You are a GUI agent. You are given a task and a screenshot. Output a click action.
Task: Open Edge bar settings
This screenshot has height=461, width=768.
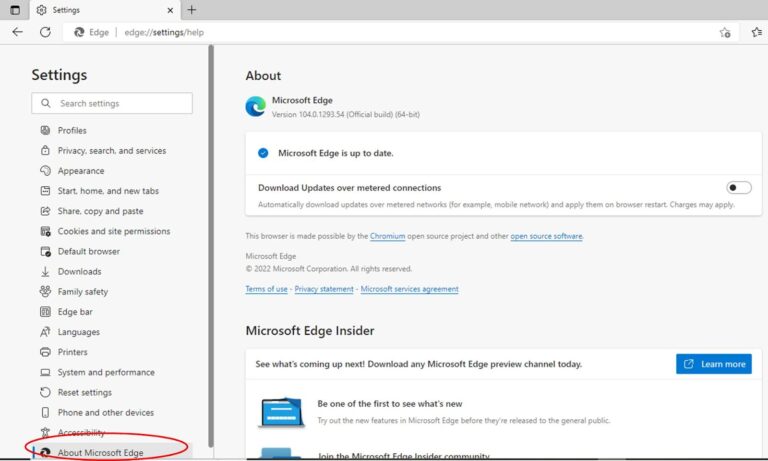(x=75, y=312)
